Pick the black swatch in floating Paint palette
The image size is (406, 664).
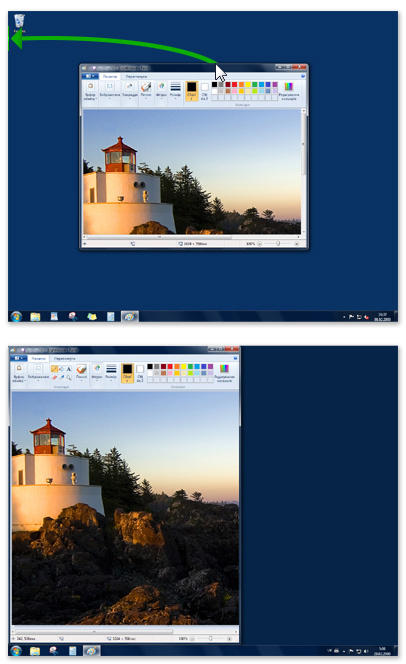(214, 85)
